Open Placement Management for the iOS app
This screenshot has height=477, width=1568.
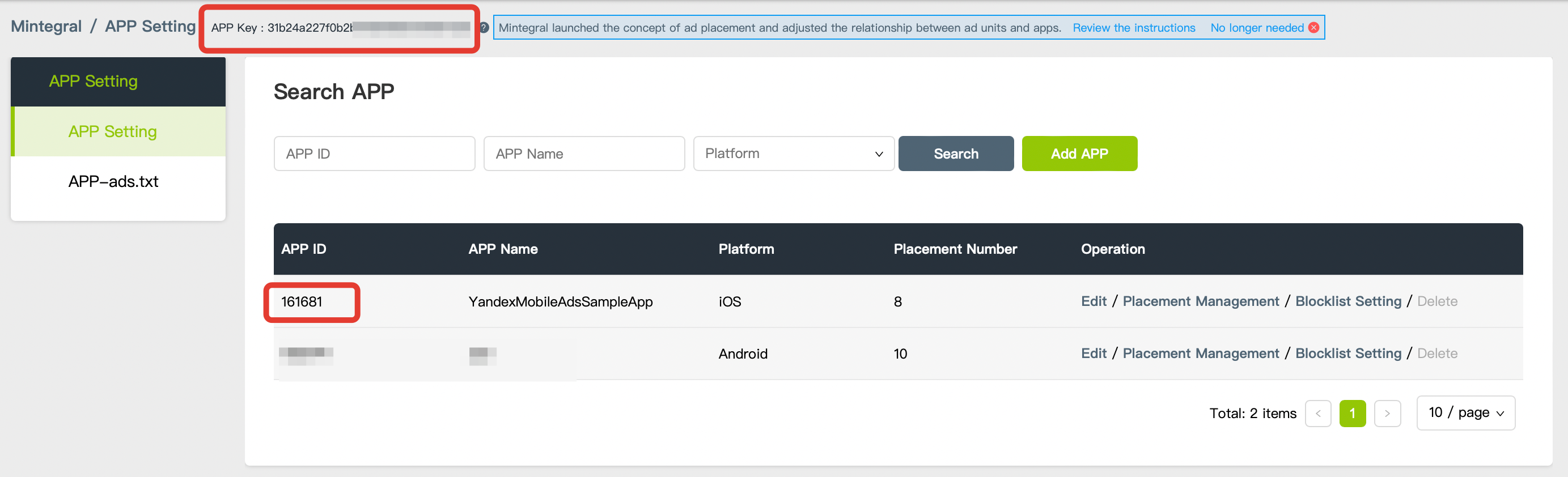1200,301
